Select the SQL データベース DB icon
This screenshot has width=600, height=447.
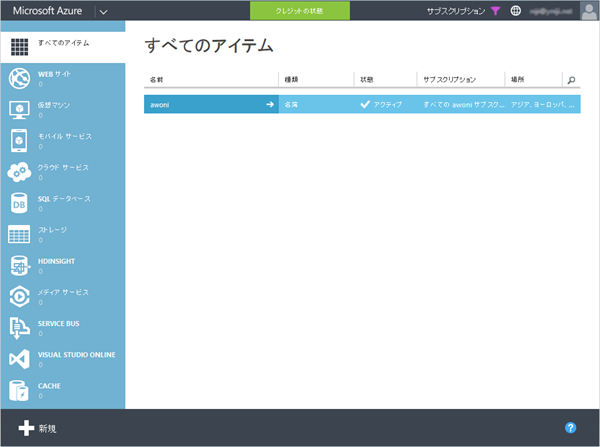tap(19, 203)
